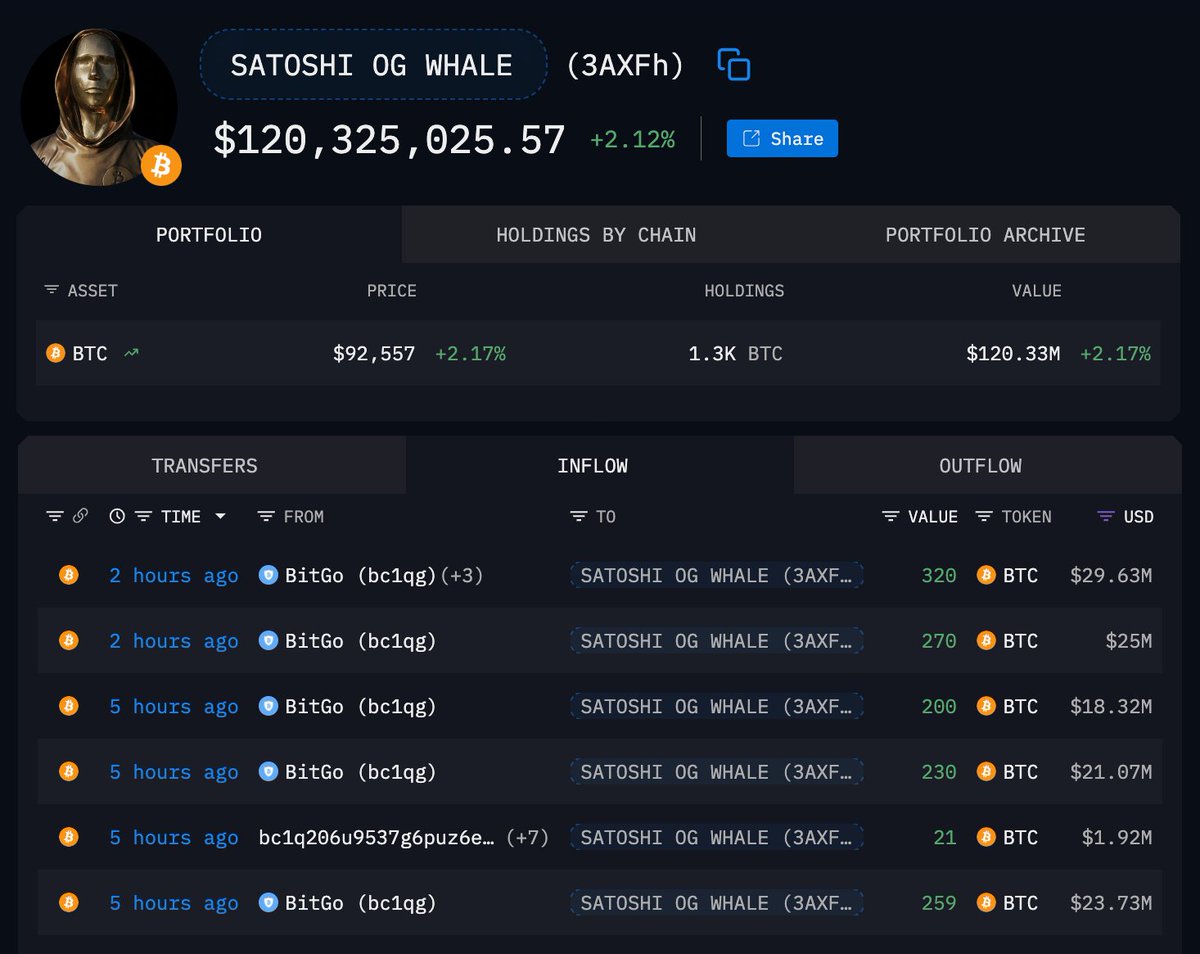The height and width of the screenshot is (954, 1200).
Task: Click the $92,557 BTC price
Action: 374,353
